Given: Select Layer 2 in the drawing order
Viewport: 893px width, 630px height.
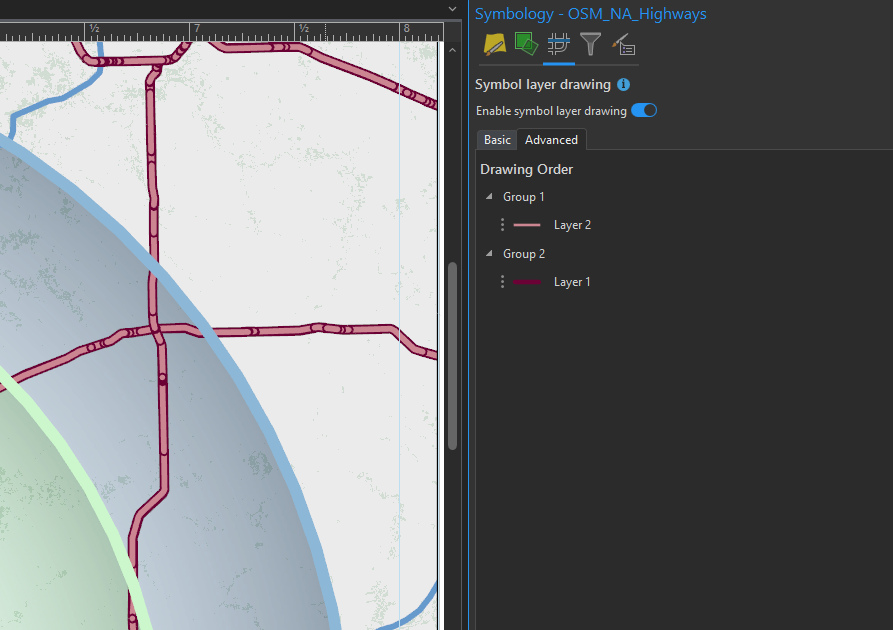Looking at the screenshot, I should 572,224.
